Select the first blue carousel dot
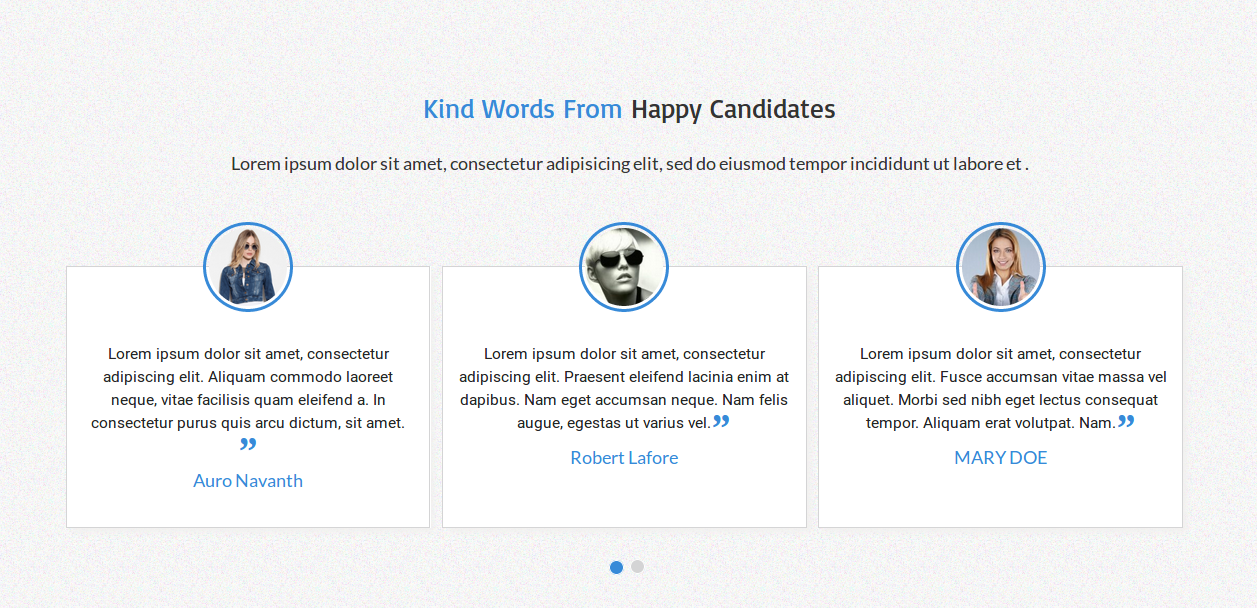The width and height of the screenshot is (1257, 608). [616, 567]
